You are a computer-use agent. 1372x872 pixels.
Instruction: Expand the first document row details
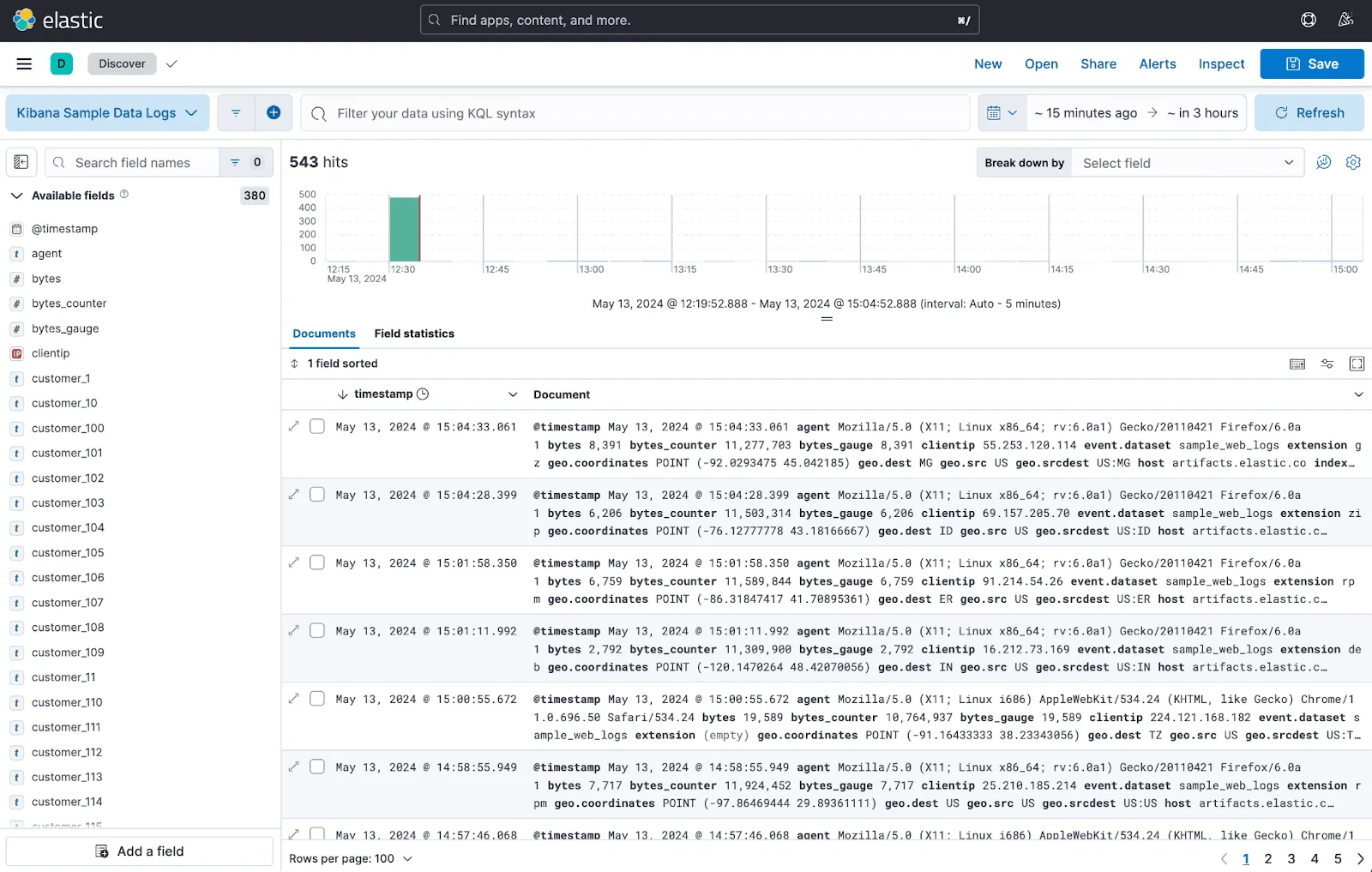click(294, 426)
